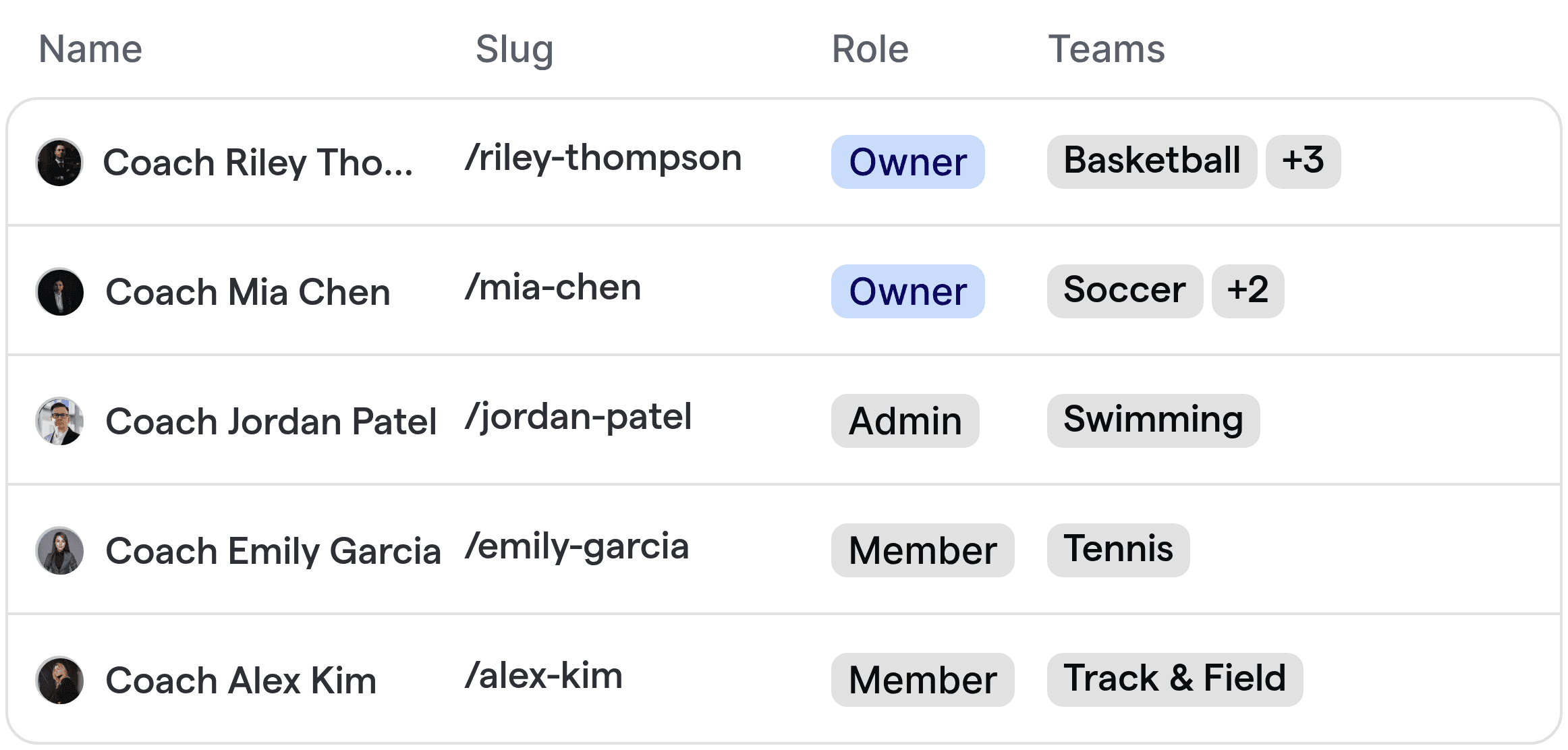The height and width of the screenshot is (750, 1568).
Task: Click Coach Alex Kim's avatar image
Action: pyautogui.click(x=59, y=680)
